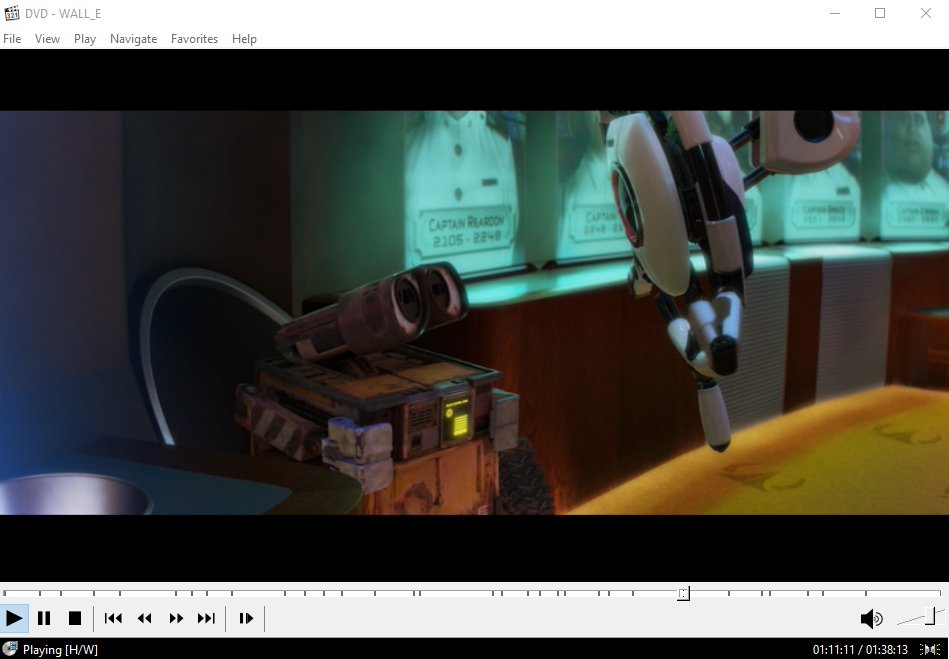Step forward one frame
Screen dimensions: 949x659
tap(246, 618)
